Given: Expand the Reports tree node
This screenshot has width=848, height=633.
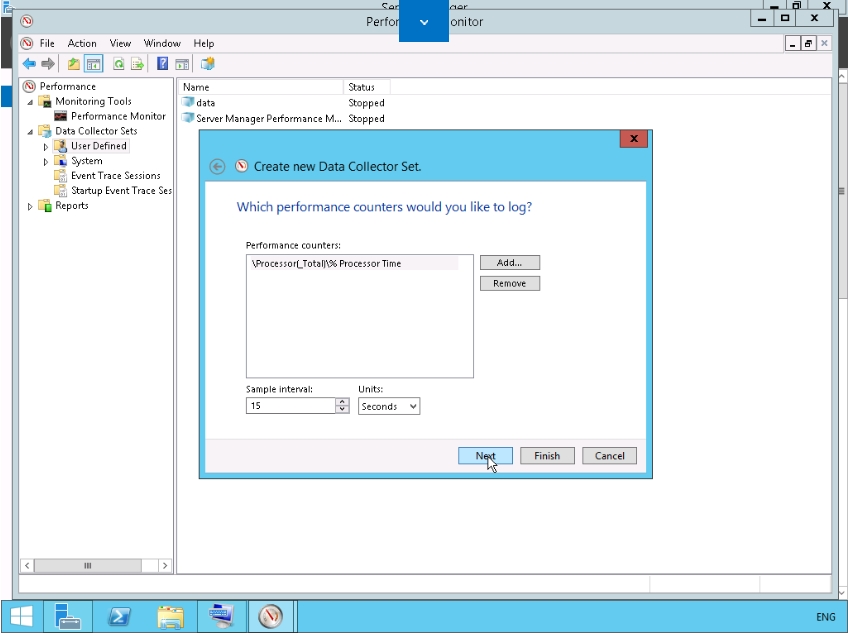Looking at the screenshot, I should click(30, 207).
